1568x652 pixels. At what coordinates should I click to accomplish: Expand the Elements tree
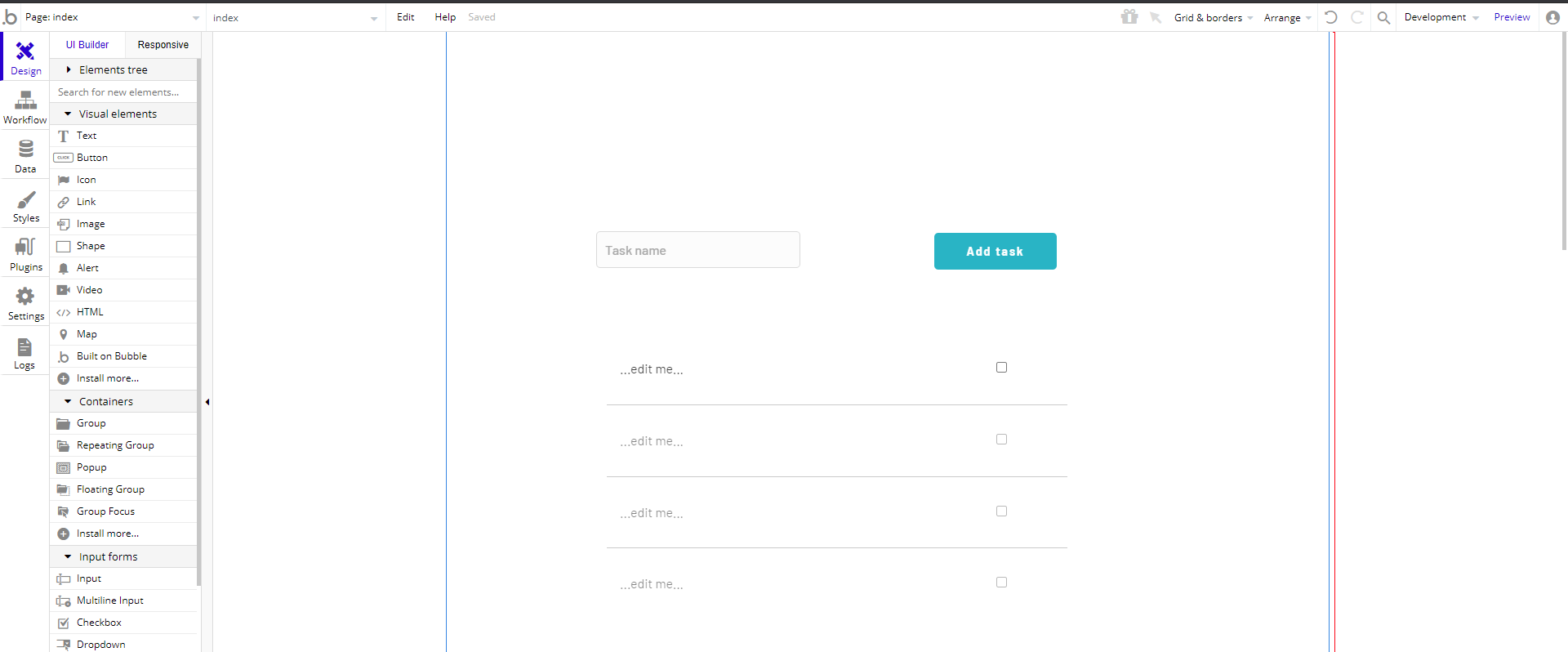pos(123,69)
